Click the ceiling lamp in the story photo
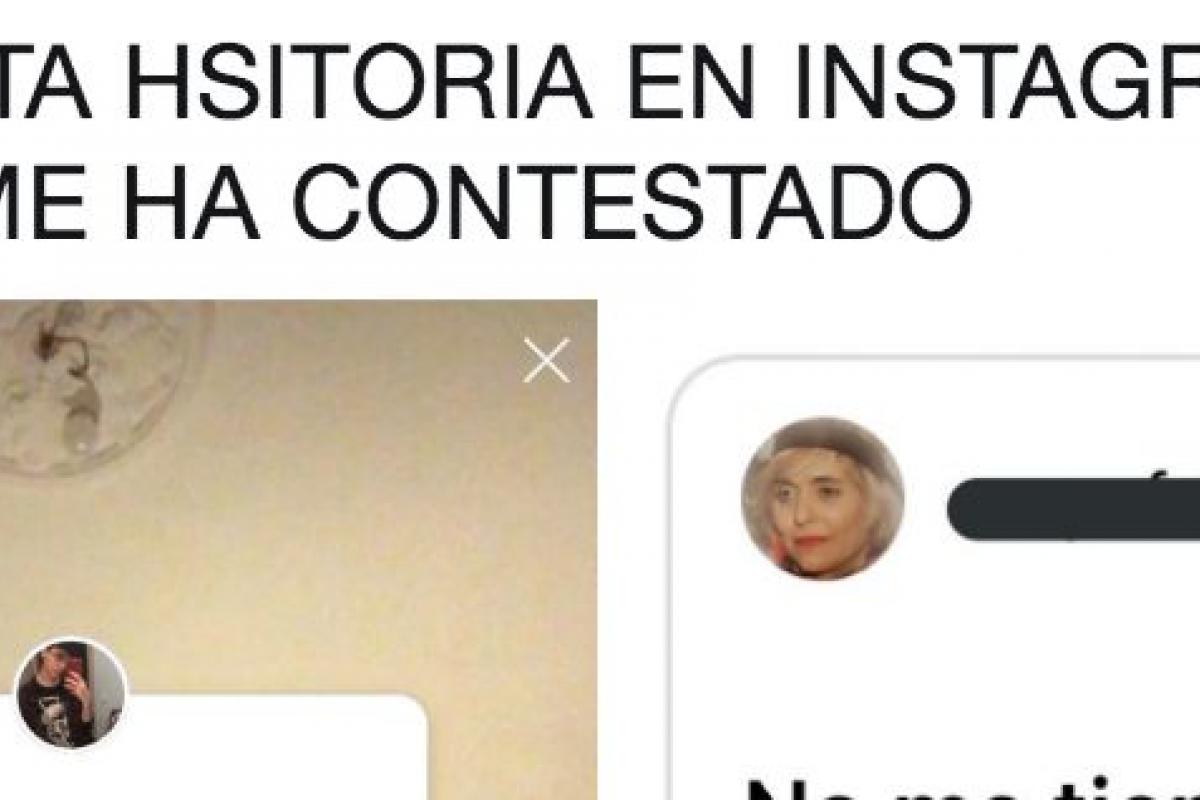Viewport: 1200px width, 800px height. [x=100, y=385]
